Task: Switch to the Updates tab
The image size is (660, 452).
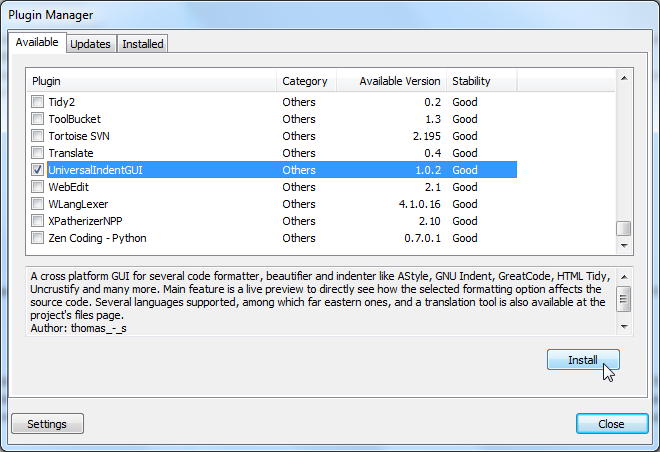Action: point(90,44)
